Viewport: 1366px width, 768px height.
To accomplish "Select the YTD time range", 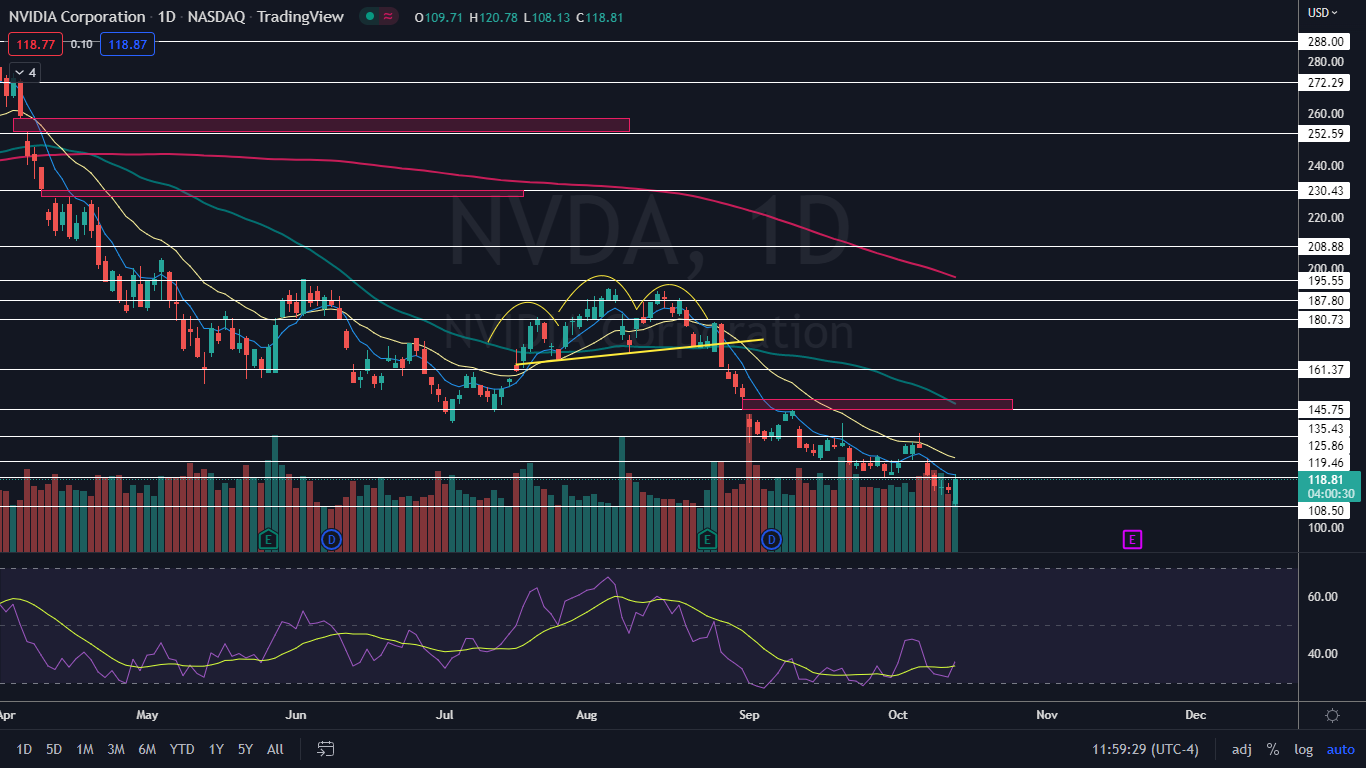I will (182, 749).
